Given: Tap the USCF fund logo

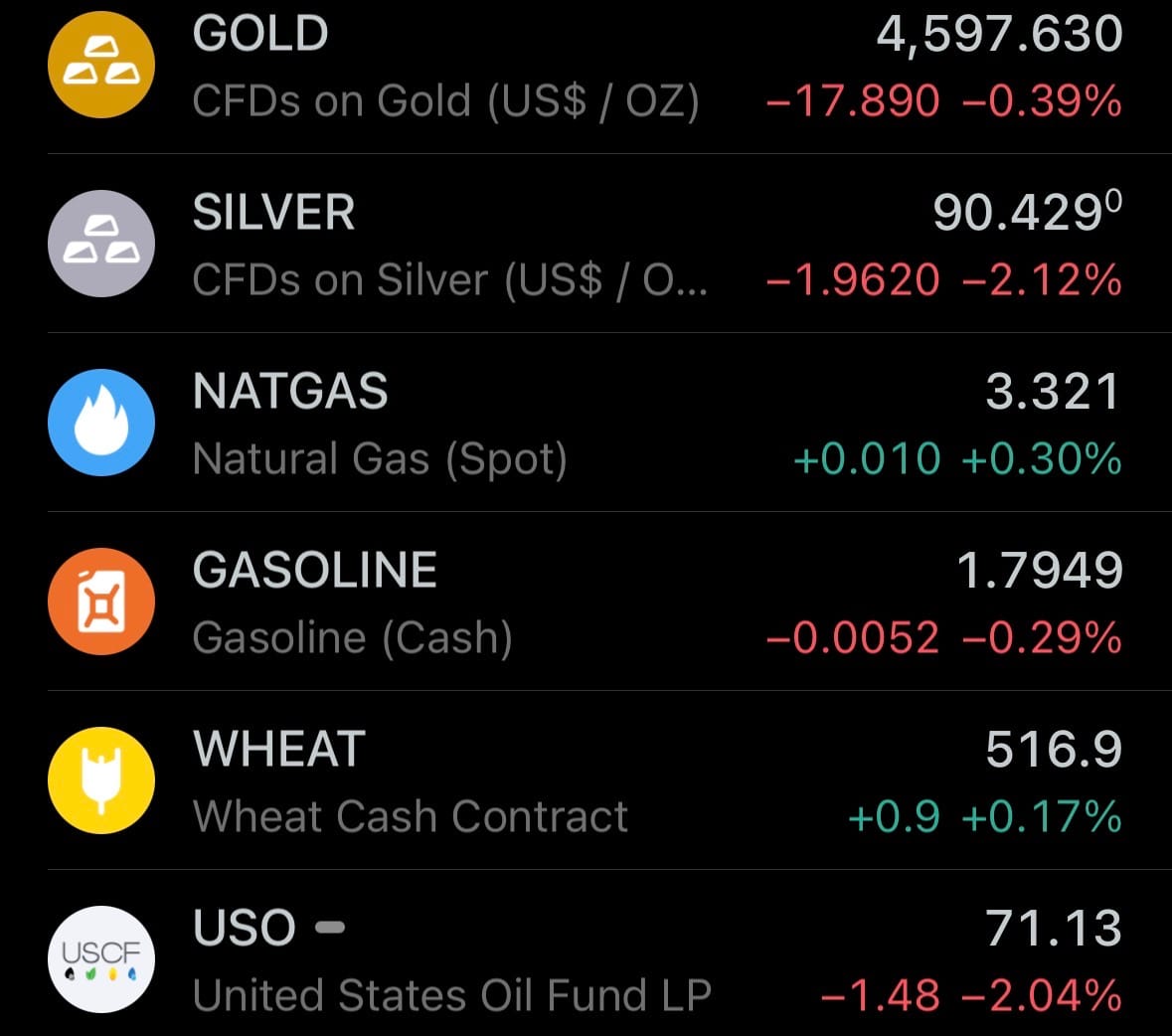Looking at the screenshot, I should (x=101, y=959).
